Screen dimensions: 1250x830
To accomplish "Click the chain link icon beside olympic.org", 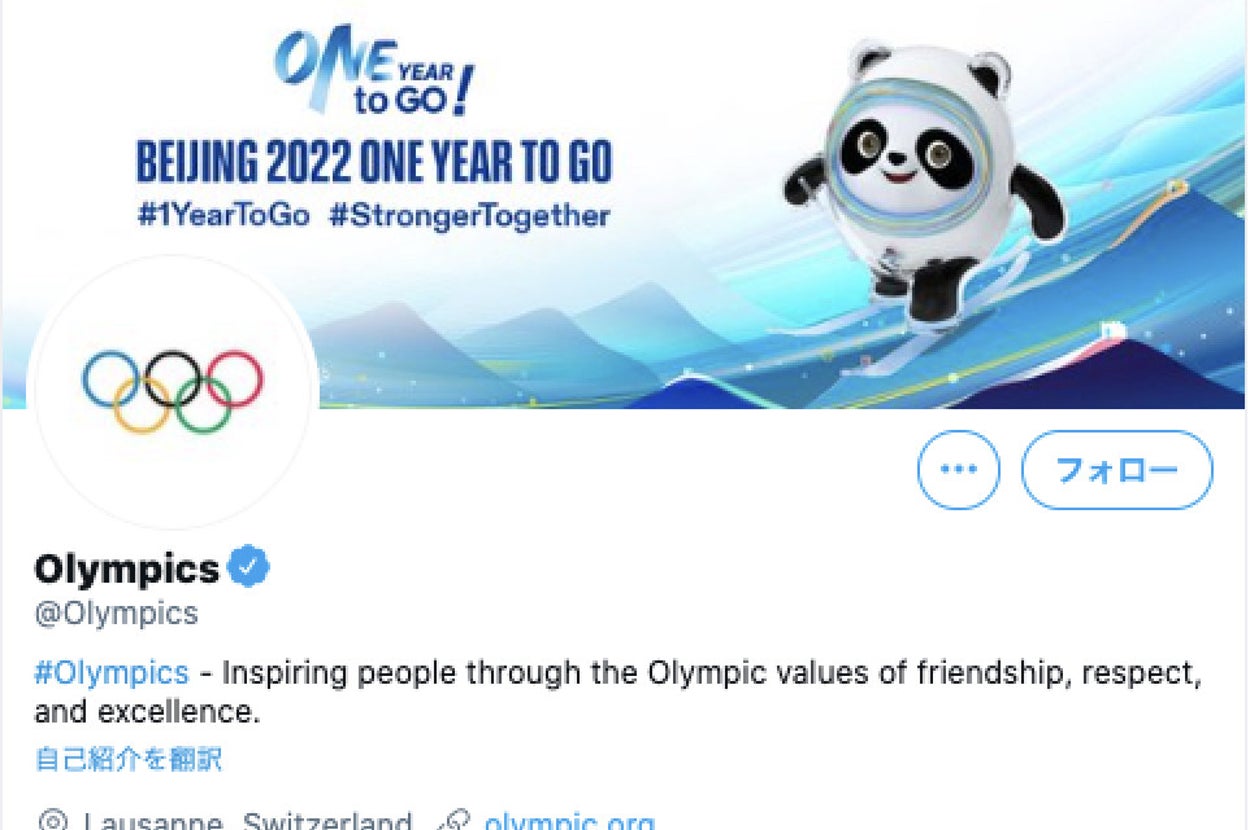I will point(455,822).
